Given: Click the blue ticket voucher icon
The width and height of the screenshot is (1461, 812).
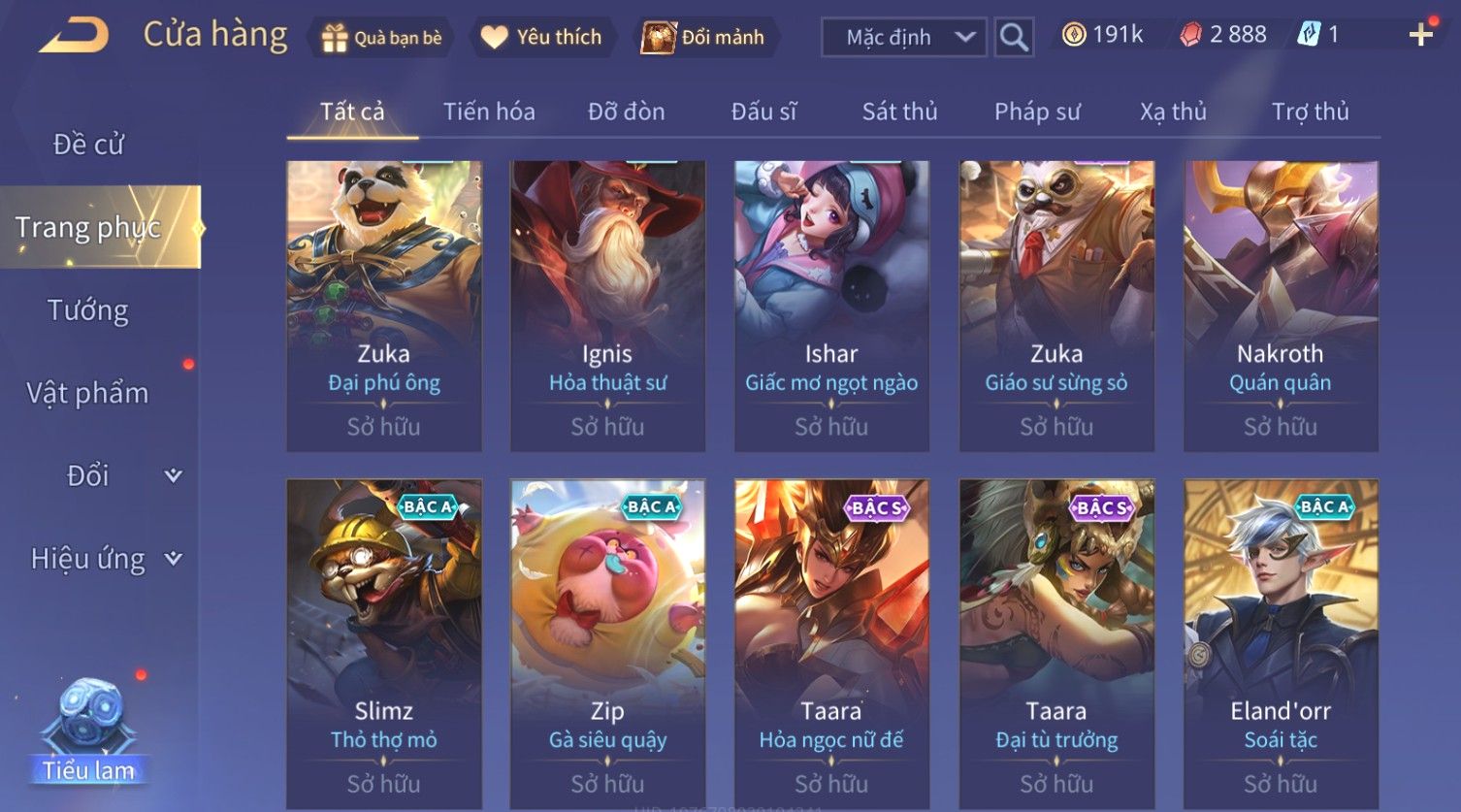Looking at the screenshot, I should 1309,35.
